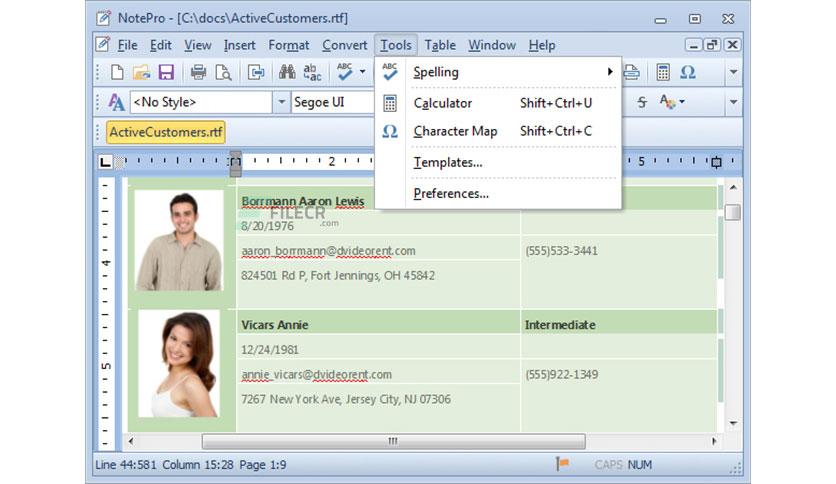Screen dimensions: 836x484
Task: Create a new document with toolbar icon
Action: 117,72
